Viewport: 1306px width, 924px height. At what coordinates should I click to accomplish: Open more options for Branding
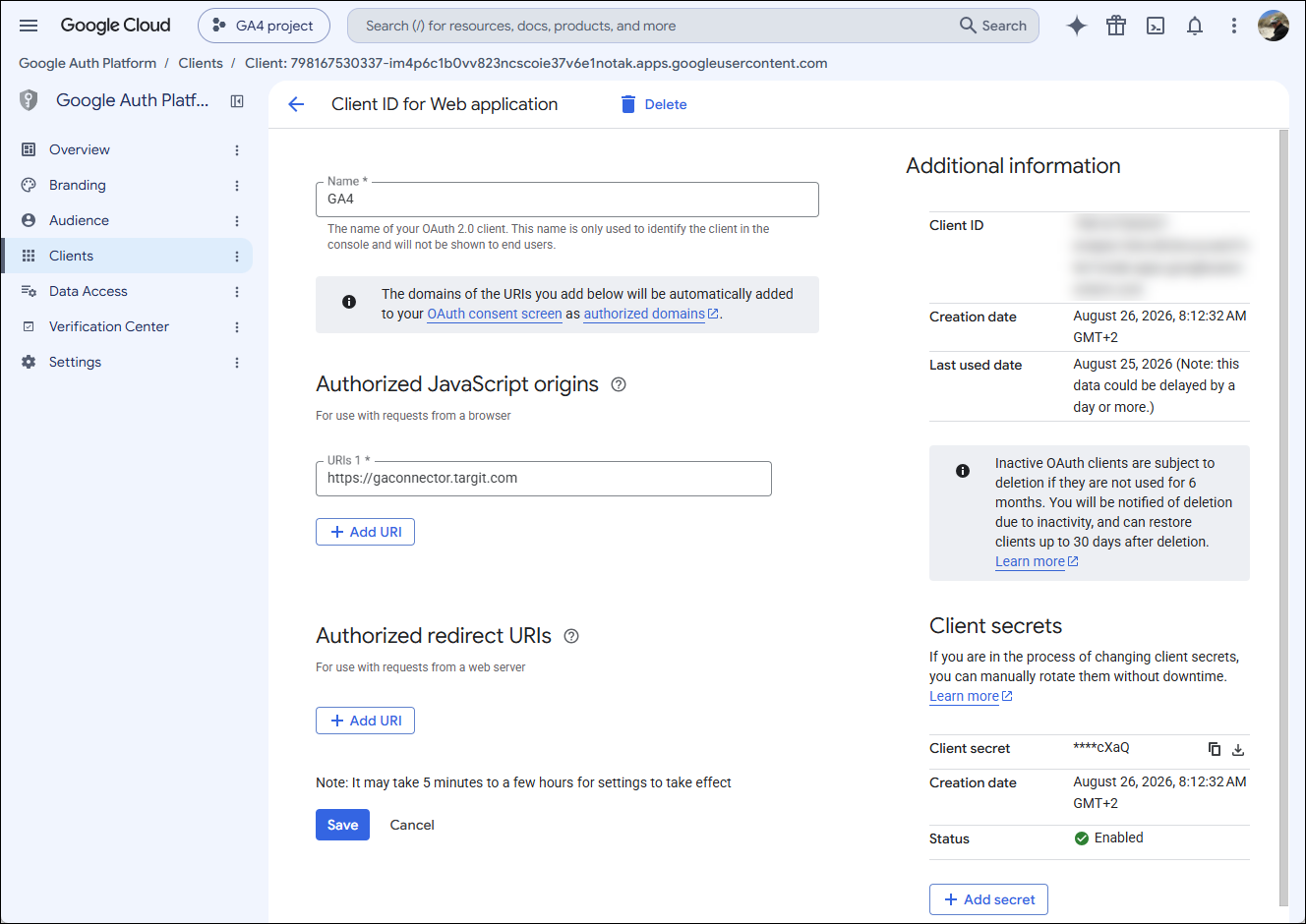[237, 186]
